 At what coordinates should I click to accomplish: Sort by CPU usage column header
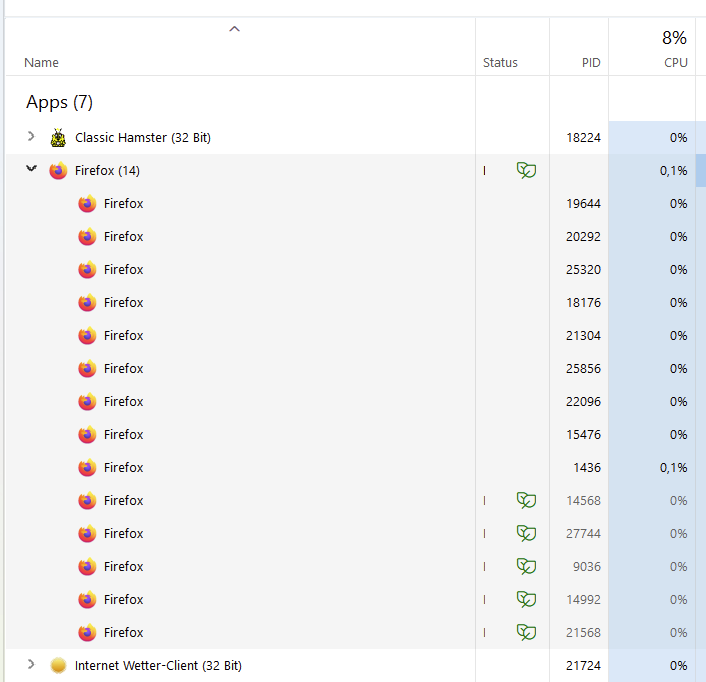[675, 62]
